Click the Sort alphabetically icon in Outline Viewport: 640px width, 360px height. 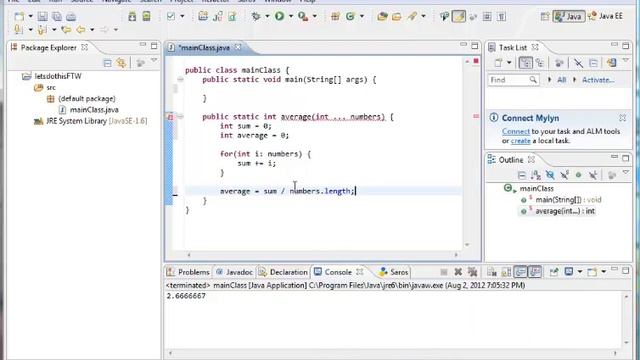click(536, 176)
